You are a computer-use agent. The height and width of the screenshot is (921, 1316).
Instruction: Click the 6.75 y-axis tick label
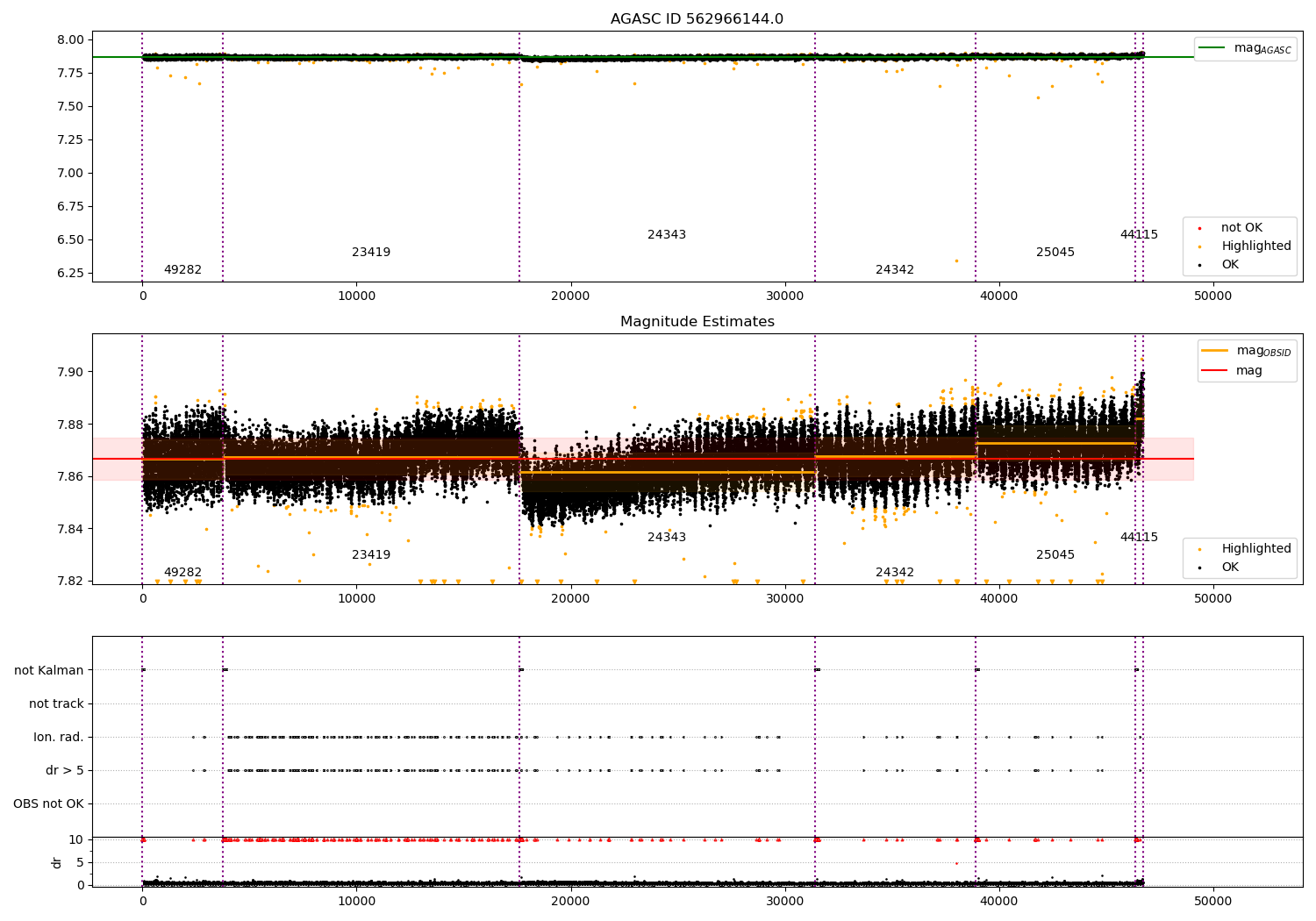(x=72, y=206)
